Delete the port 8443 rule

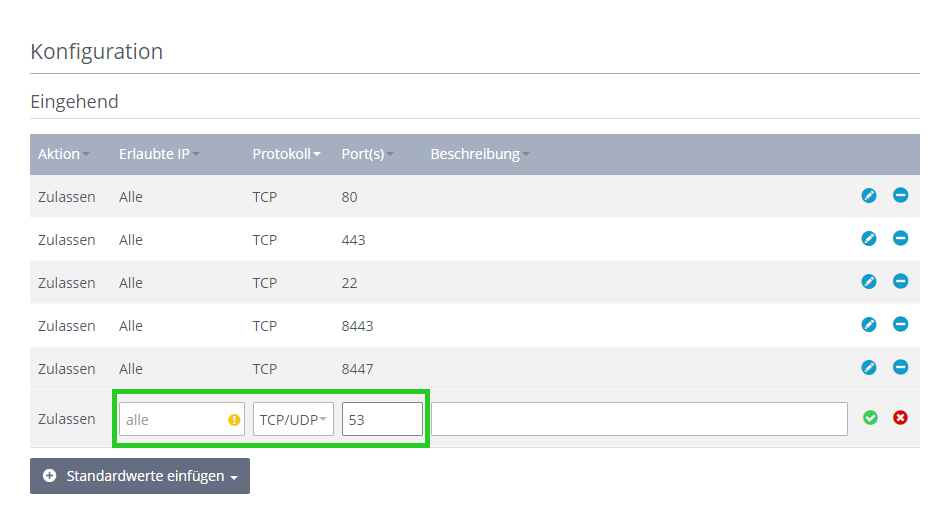click(900, 324)
